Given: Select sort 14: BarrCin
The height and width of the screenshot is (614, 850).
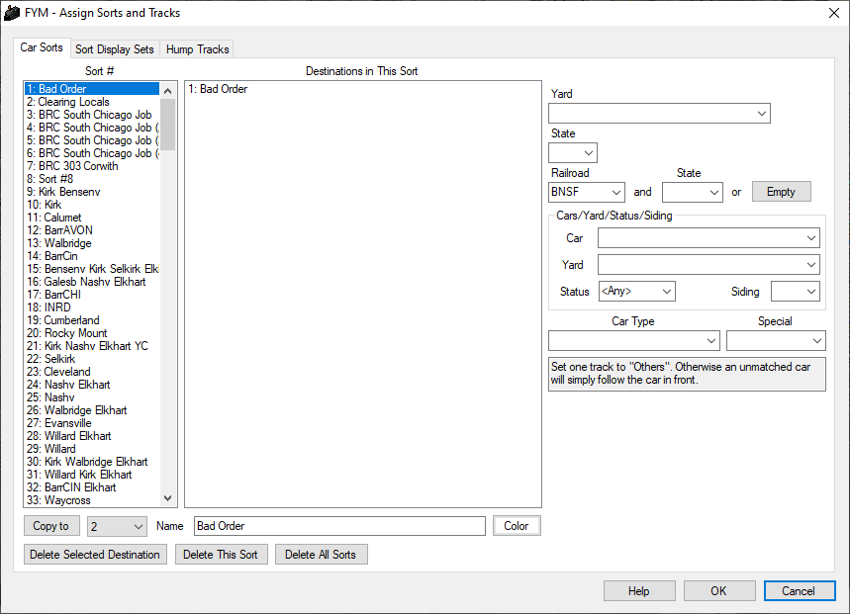Looking at the screenshot, I should pos(92,256).
